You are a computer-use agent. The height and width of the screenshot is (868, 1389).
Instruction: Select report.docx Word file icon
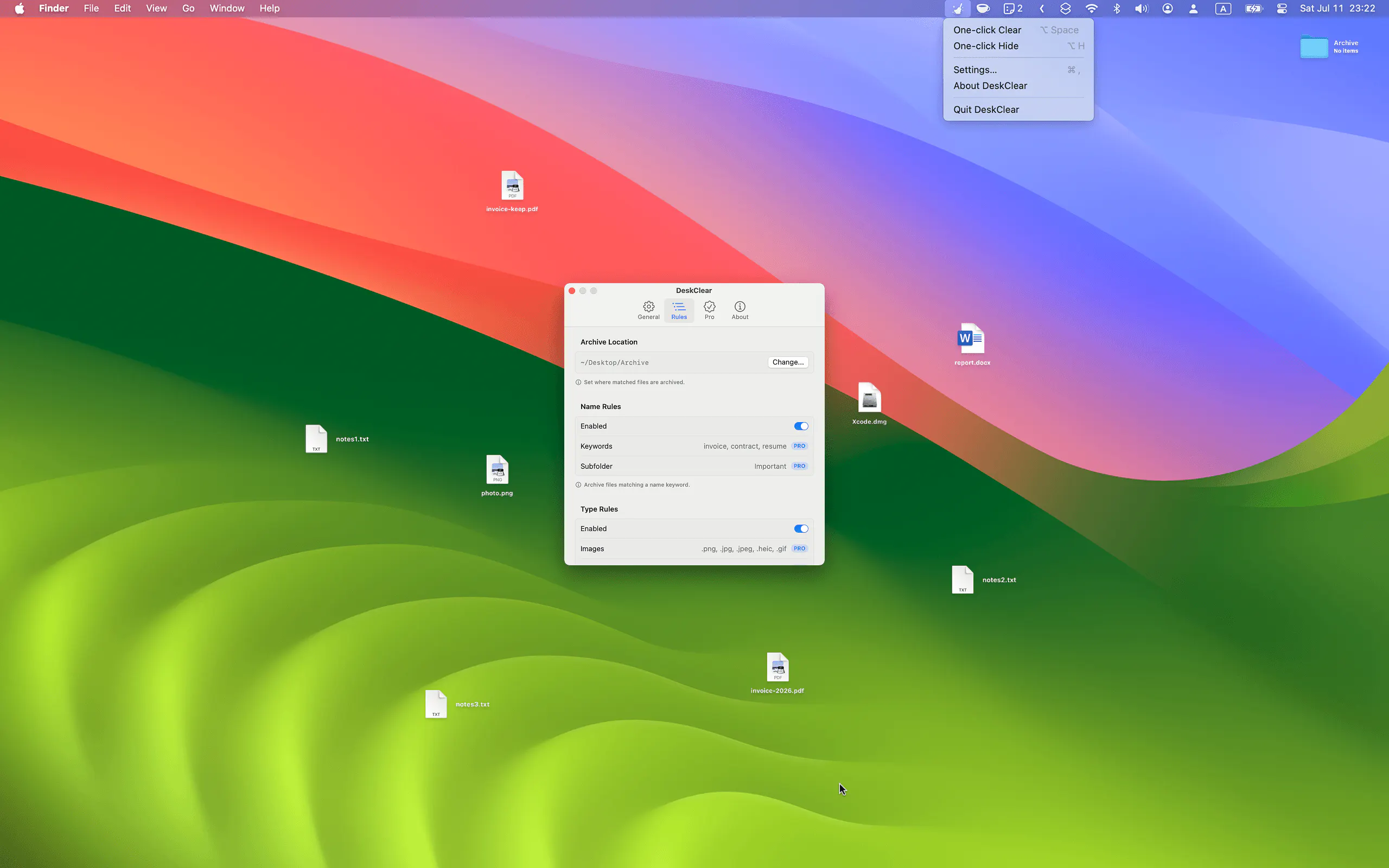[971, 339]
